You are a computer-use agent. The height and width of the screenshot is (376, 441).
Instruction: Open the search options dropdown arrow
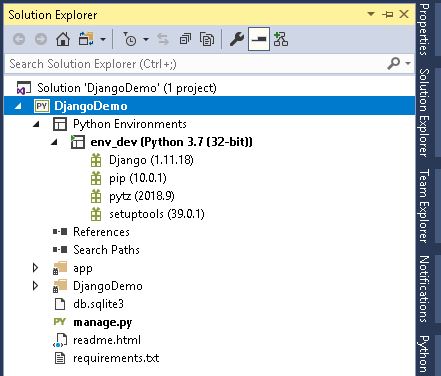[x=408, y=63]
